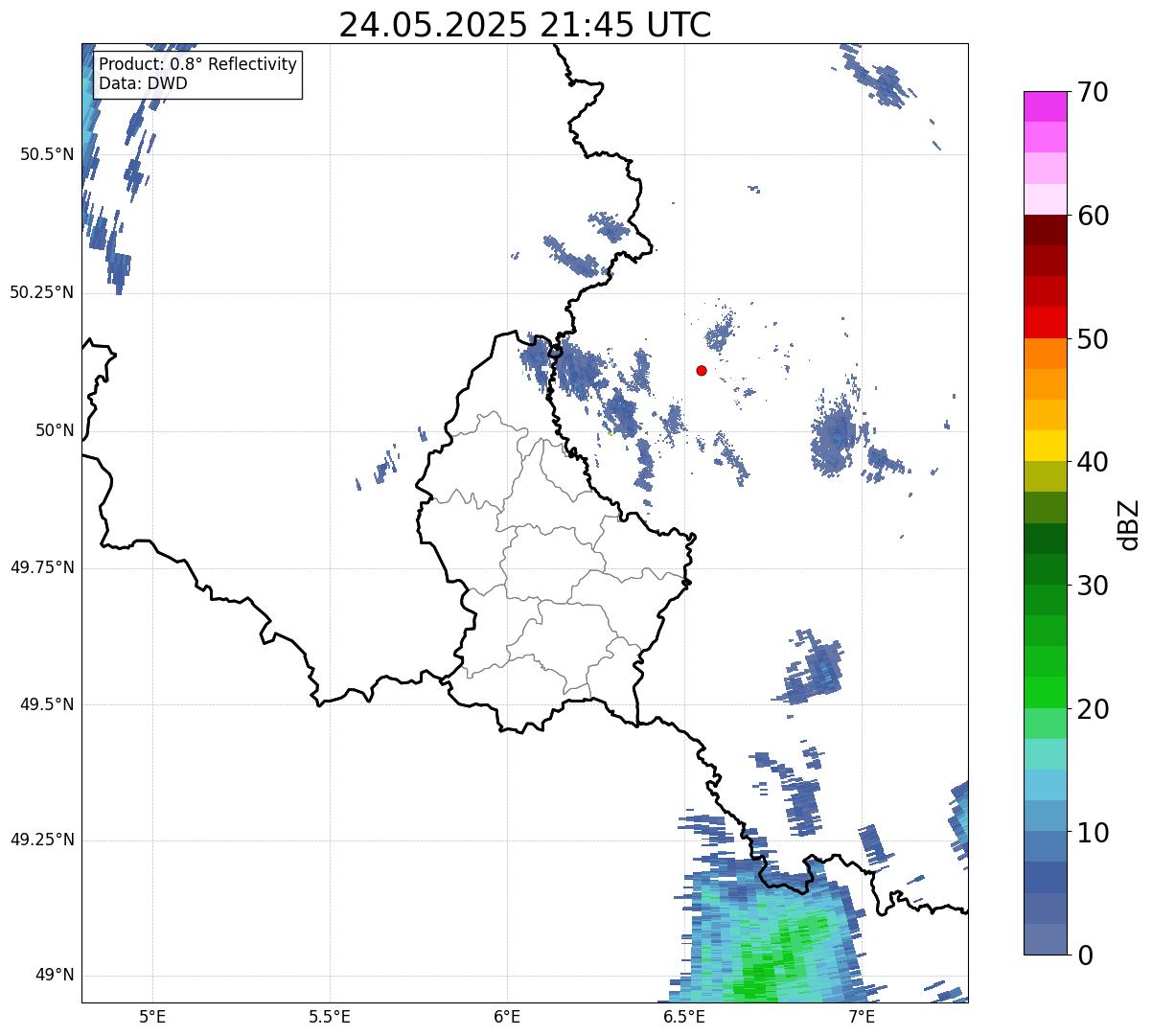The width and height of the screenshot is (1152, 1036).
Task: Click the 'dBZ' colorbar axis label
Action: coord(1129,524)
